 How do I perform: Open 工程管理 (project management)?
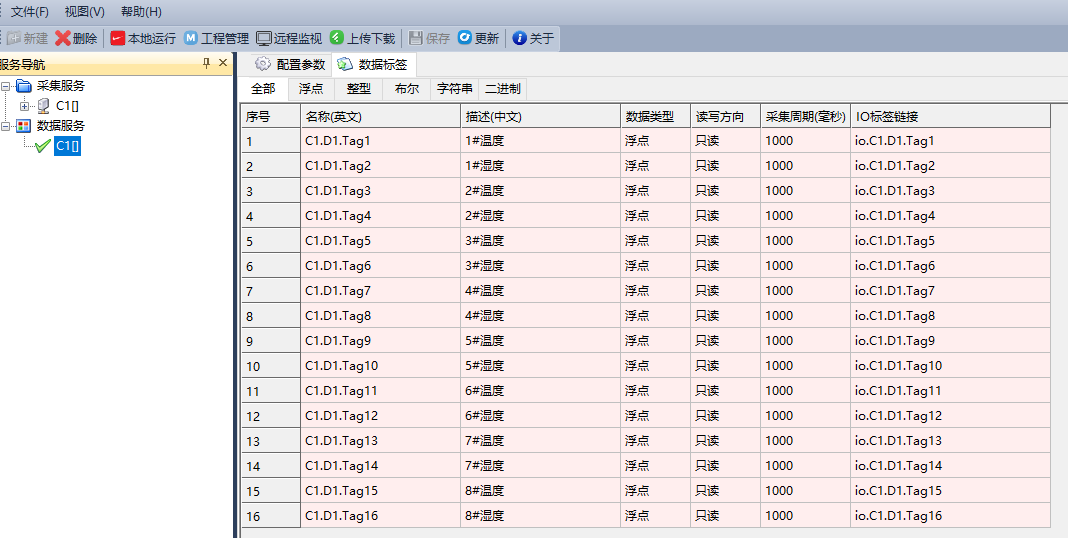190,39
